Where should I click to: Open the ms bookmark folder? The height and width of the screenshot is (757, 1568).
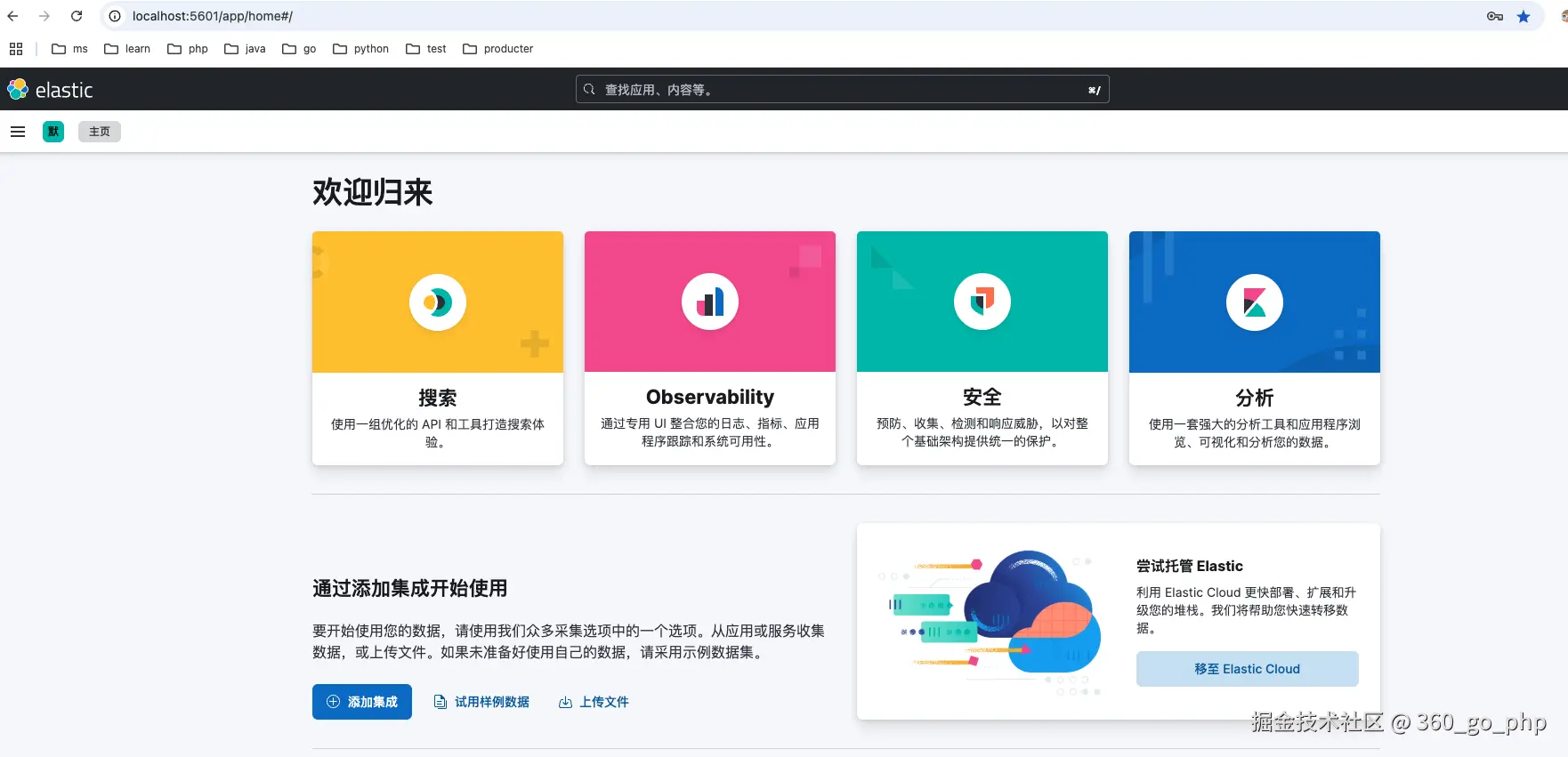tap(69, 49)
